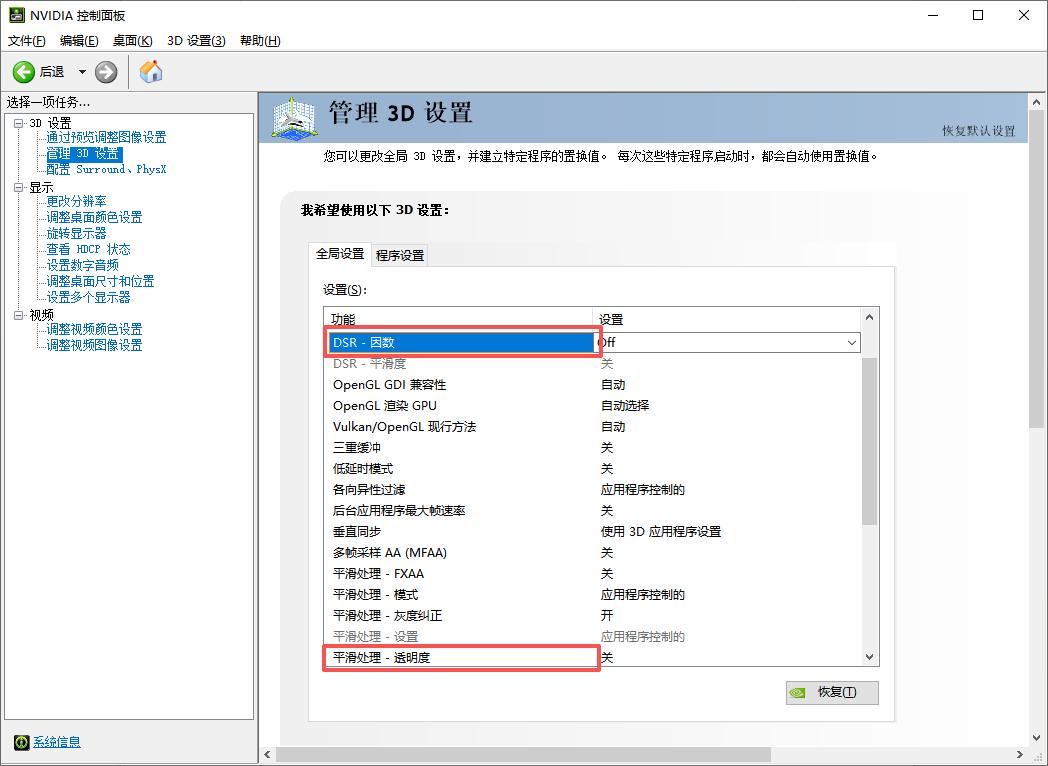Open 调整桌面颜色设置 in the tree

pyautogui.click(x=94, y=217)
